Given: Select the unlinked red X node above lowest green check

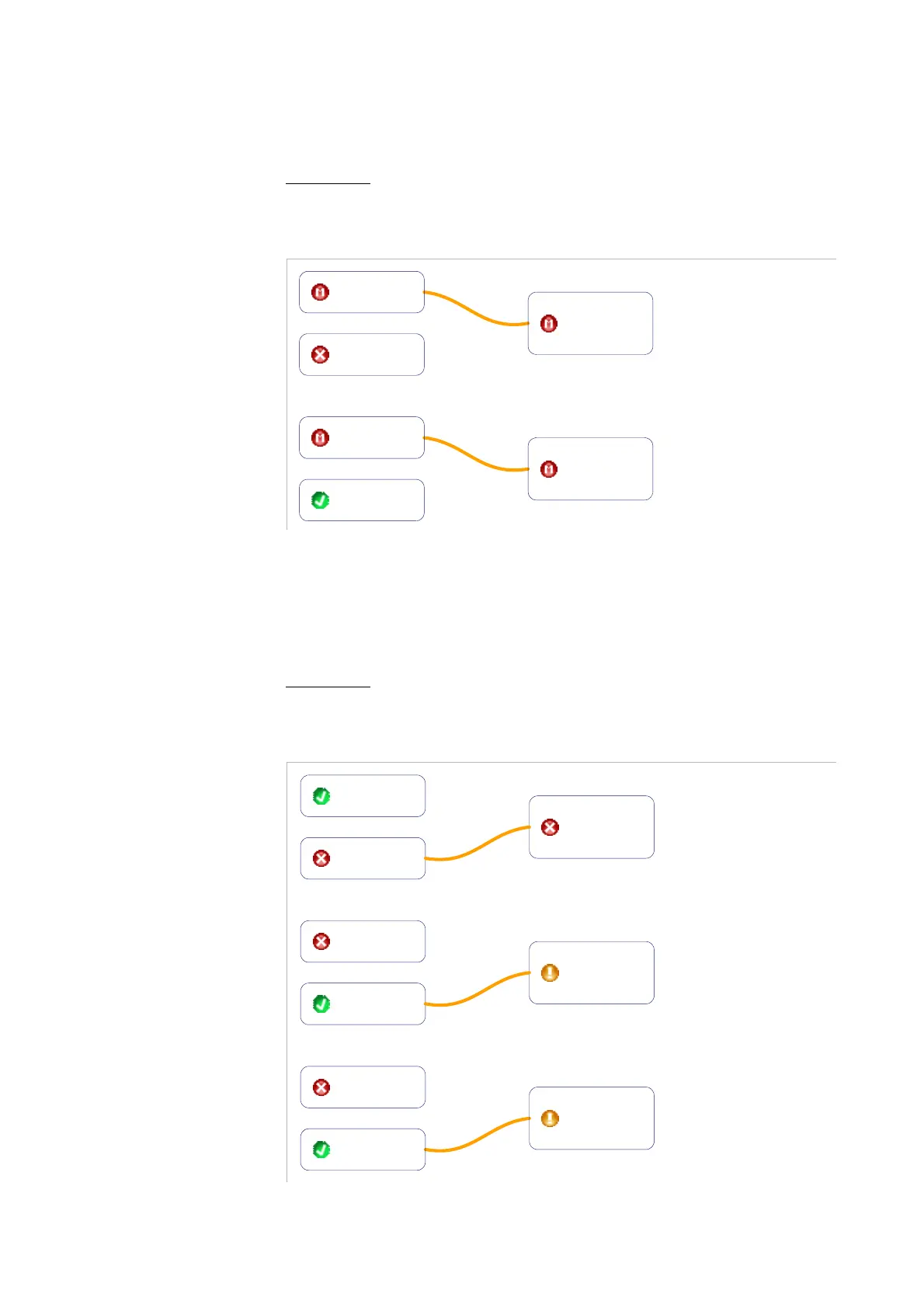Looking at the screenshot, I should pyautogui.click(x=363, y=1087).
